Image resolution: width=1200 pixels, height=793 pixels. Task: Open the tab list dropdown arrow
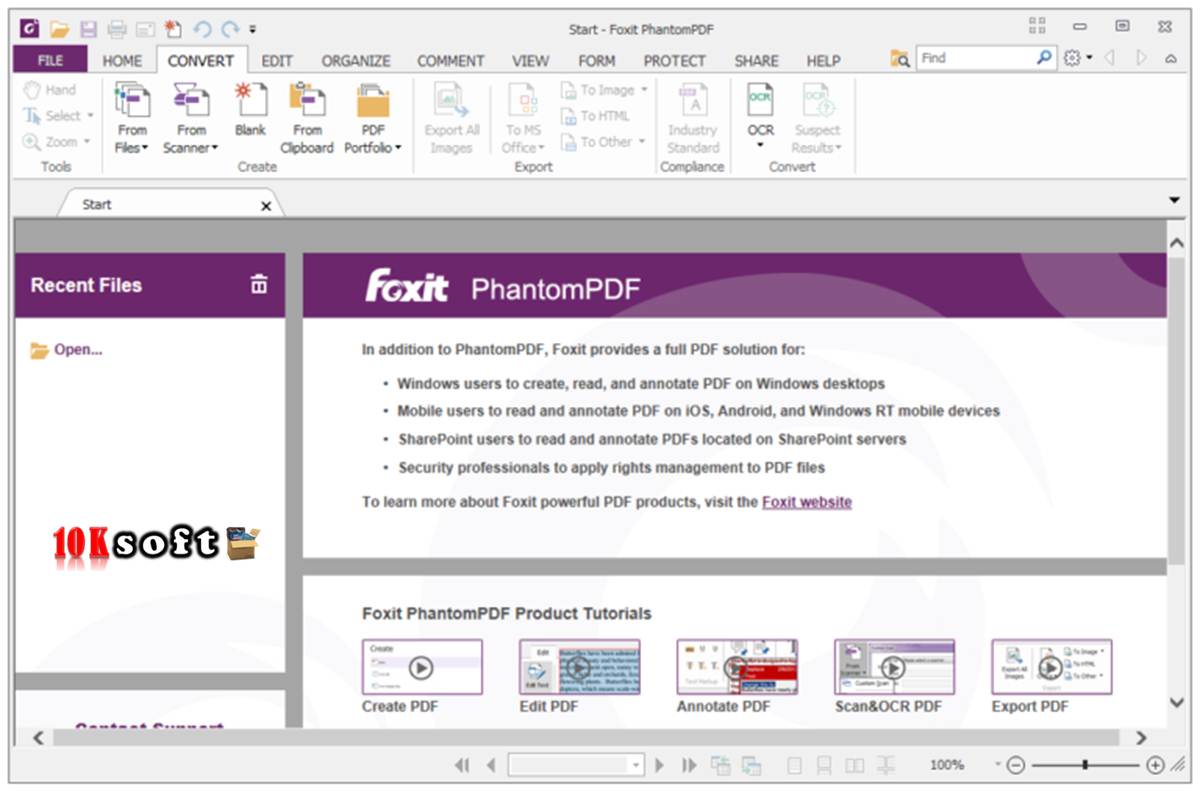1174,201
